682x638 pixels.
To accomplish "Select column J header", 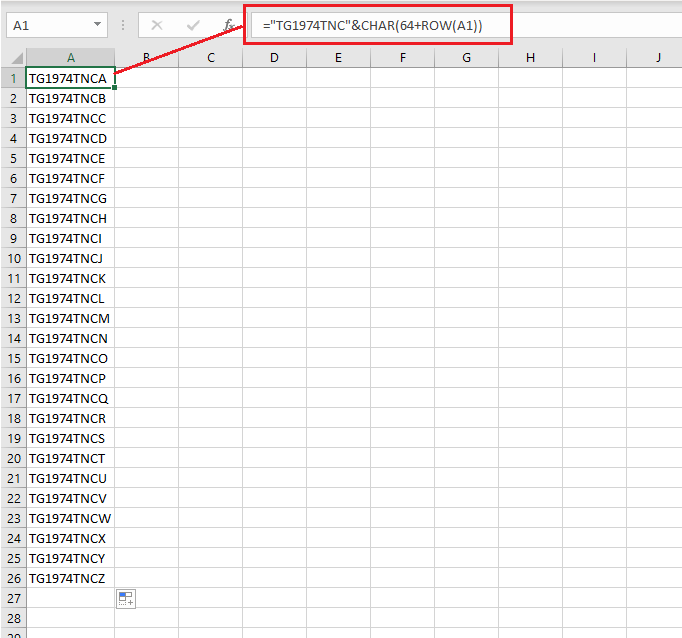I will [x=654, y=57].
